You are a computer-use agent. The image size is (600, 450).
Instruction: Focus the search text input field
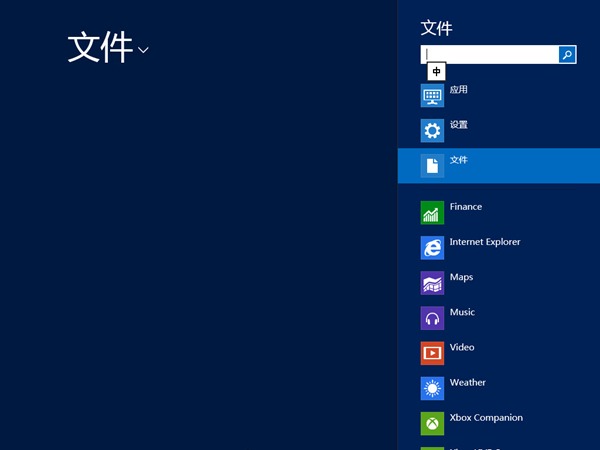(x=490, y=54)
